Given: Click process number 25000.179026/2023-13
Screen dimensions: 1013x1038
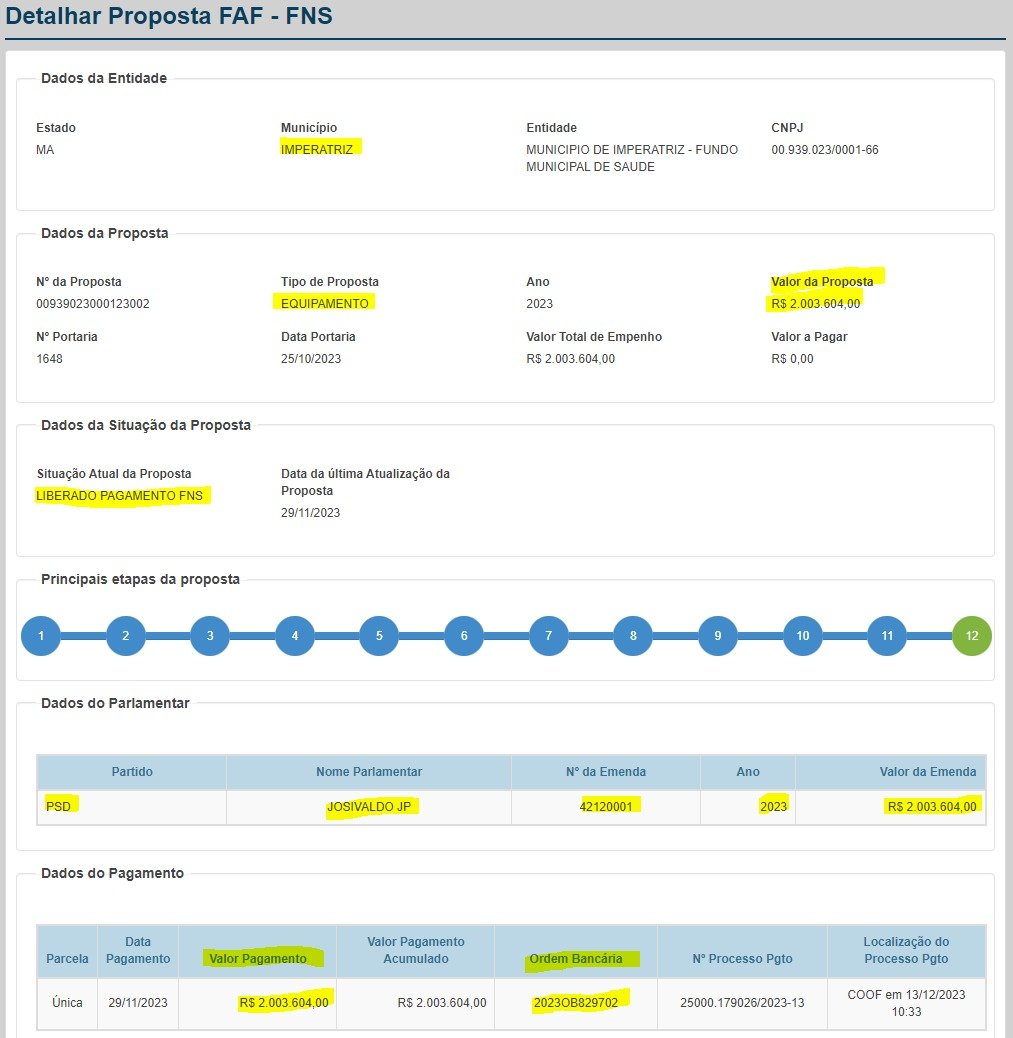Looking at the screenshot, I should [742, 1003].
